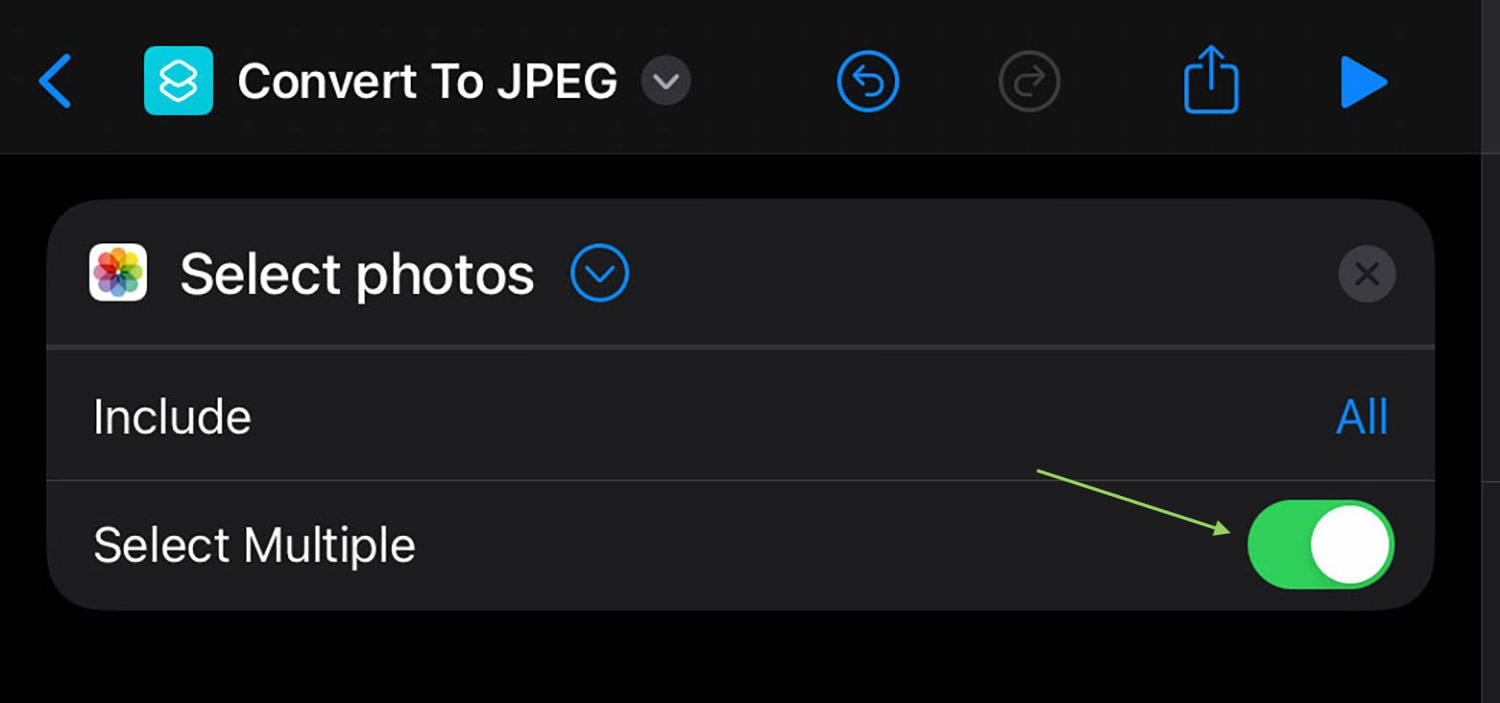Image resolution: width=1500 pixels, height=703 pixels.
Task: Disable the Select Multiple switch
Action: coord(1321,545)
